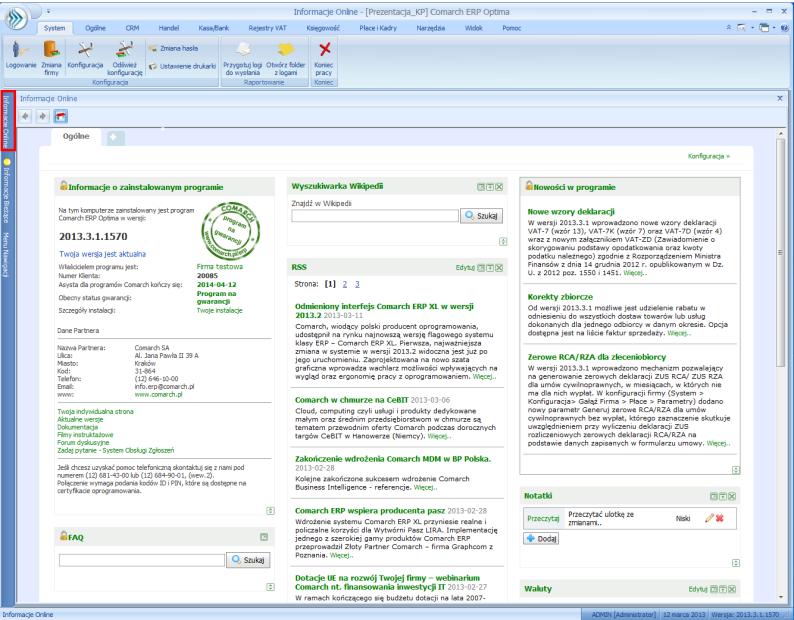
Task: Open the Rejestry VAT ribbon tab
Action: pos(267,28)
